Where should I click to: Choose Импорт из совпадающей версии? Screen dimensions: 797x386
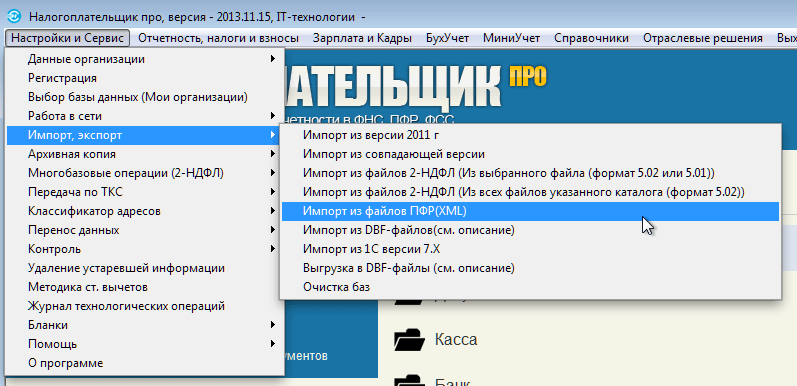[x=530, y=154]
